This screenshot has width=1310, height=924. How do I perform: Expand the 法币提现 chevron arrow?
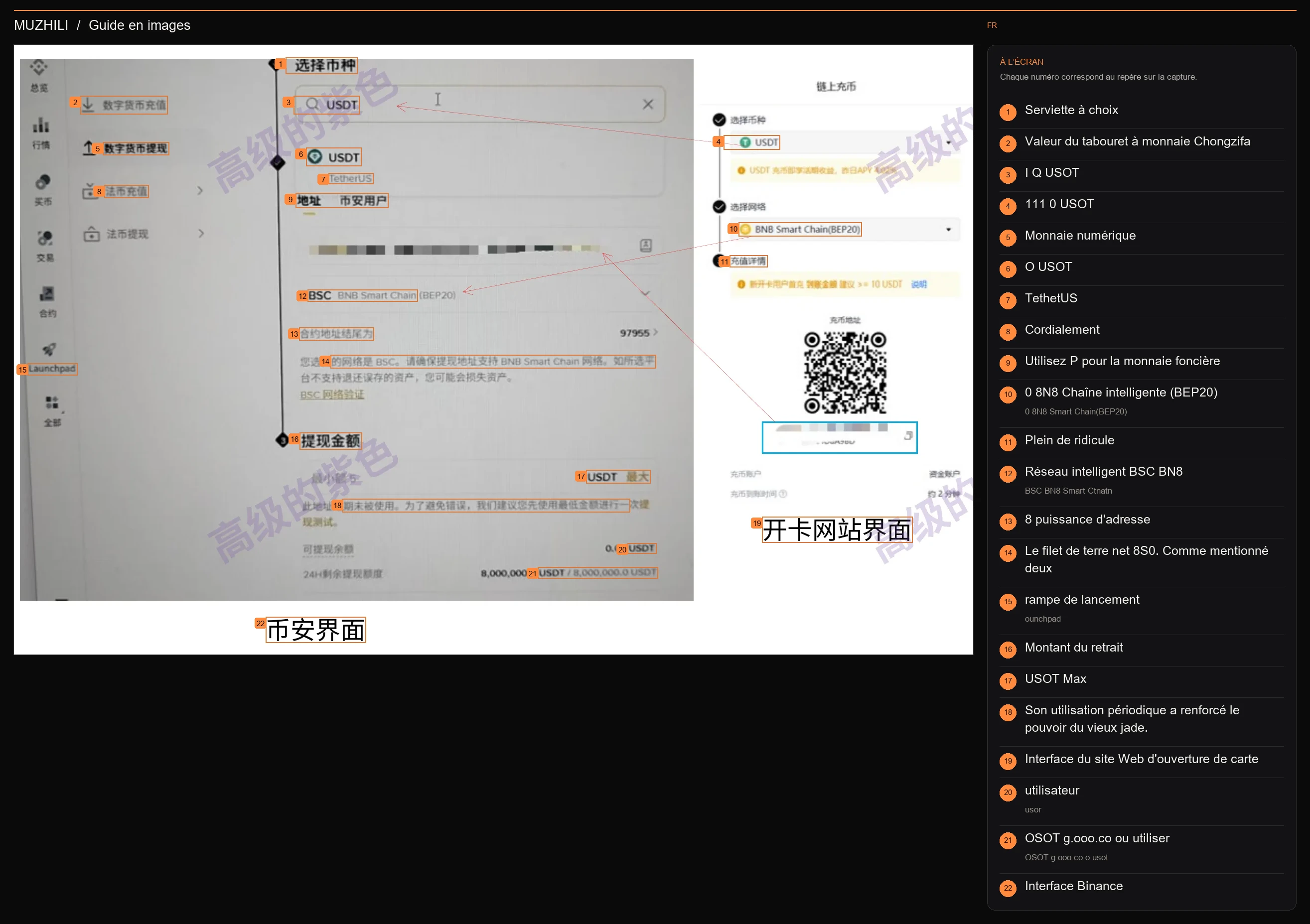tap(201, 233)
